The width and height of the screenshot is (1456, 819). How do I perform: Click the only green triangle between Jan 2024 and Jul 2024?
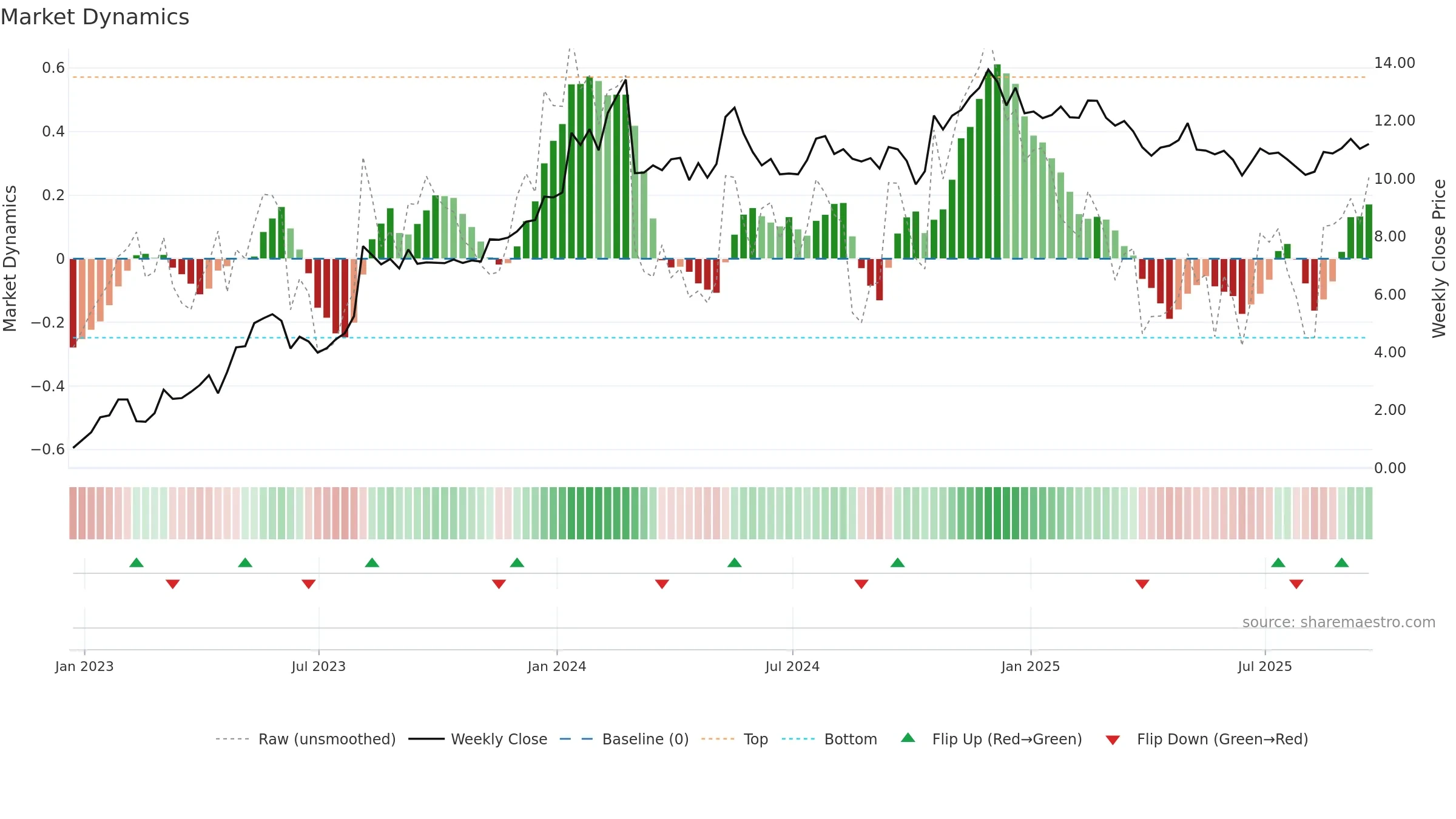(x=735, y=563)
